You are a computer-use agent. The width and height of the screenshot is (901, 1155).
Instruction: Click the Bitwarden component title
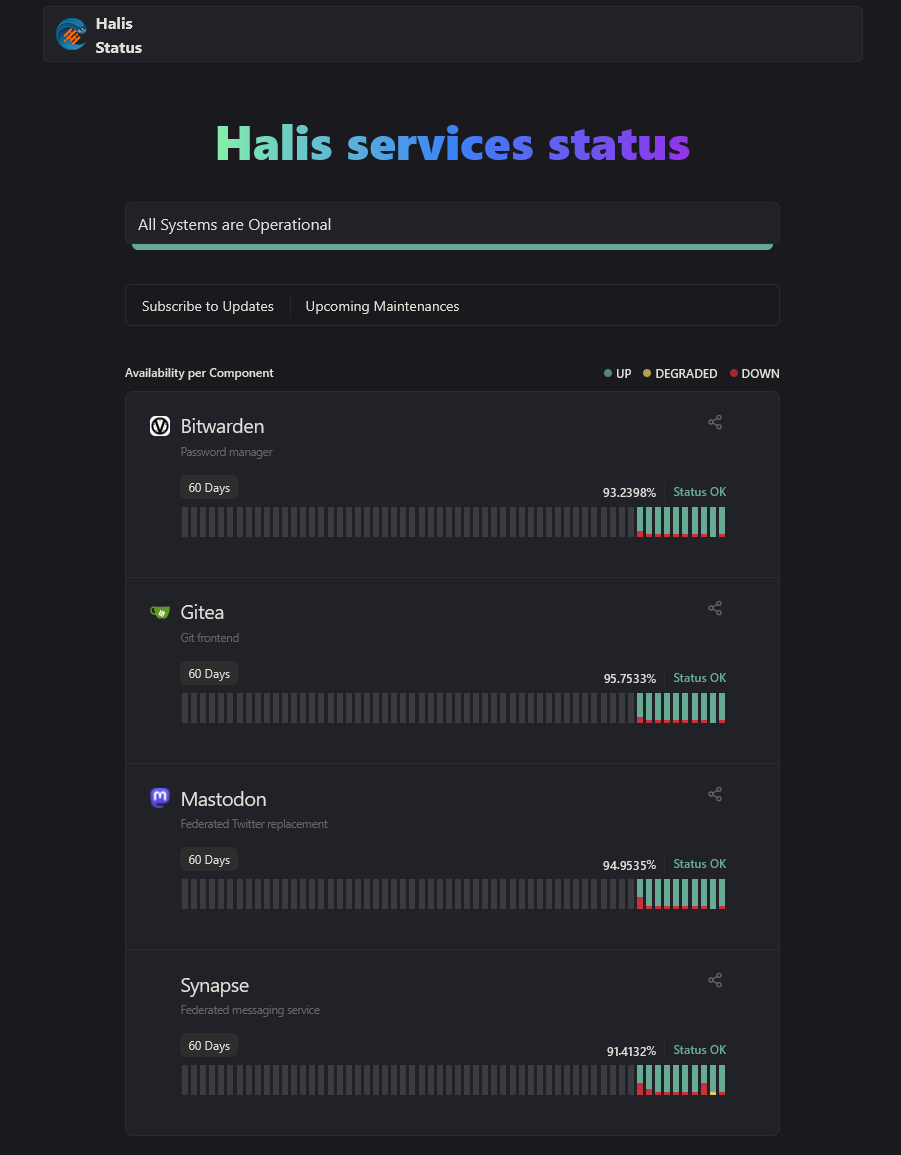point(222,426)
